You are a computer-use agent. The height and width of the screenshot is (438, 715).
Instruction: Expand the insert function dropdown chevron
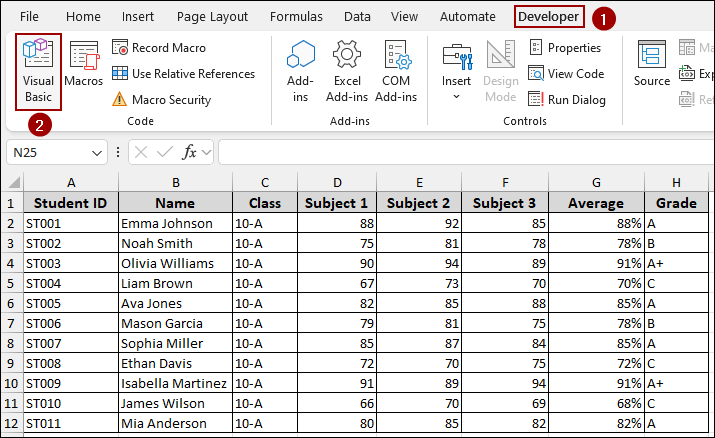coord(207,153)
